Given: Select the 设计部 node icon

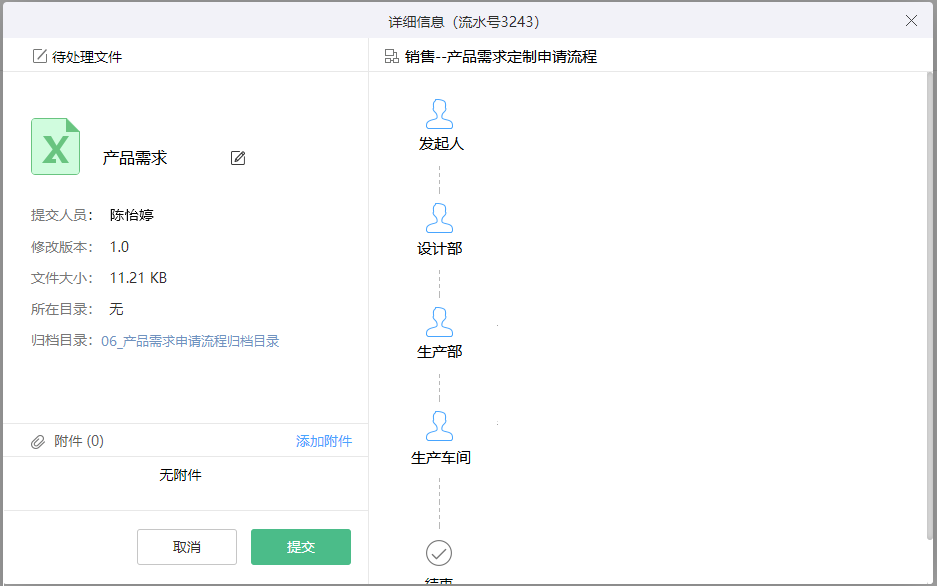Looking at the screenshot, I should pyautogui.click(x=439, y=218).
